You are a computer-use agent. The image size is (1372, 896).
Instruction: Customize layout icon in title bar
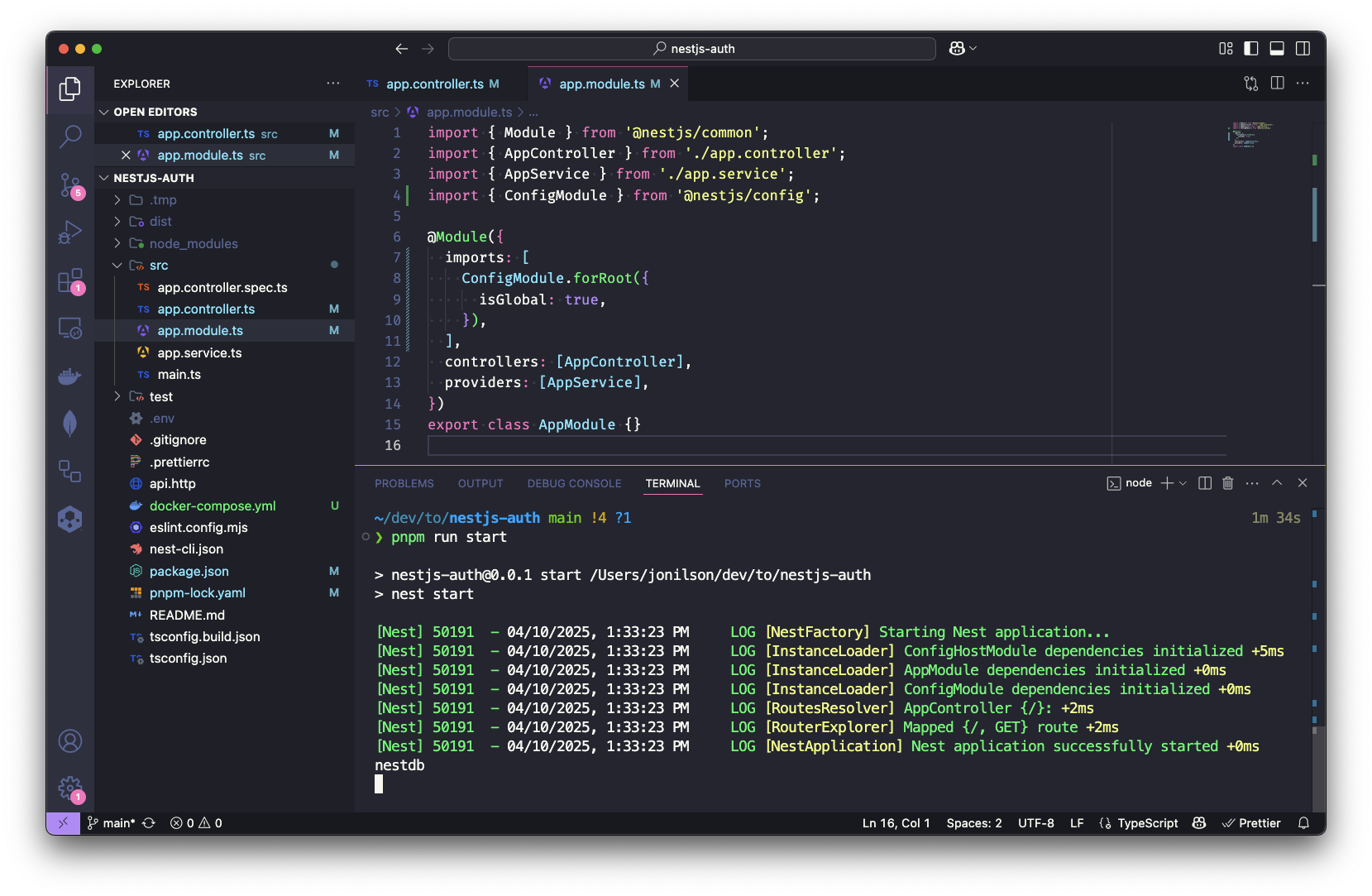point(1226,49)
